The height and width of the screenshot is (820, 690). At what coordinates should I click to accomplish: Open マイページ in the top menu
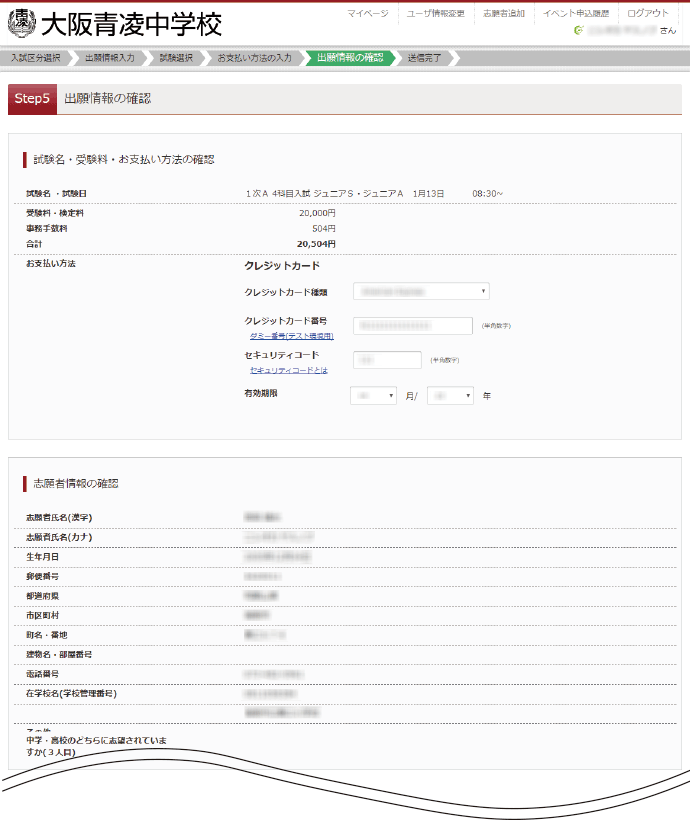[368, 13]
